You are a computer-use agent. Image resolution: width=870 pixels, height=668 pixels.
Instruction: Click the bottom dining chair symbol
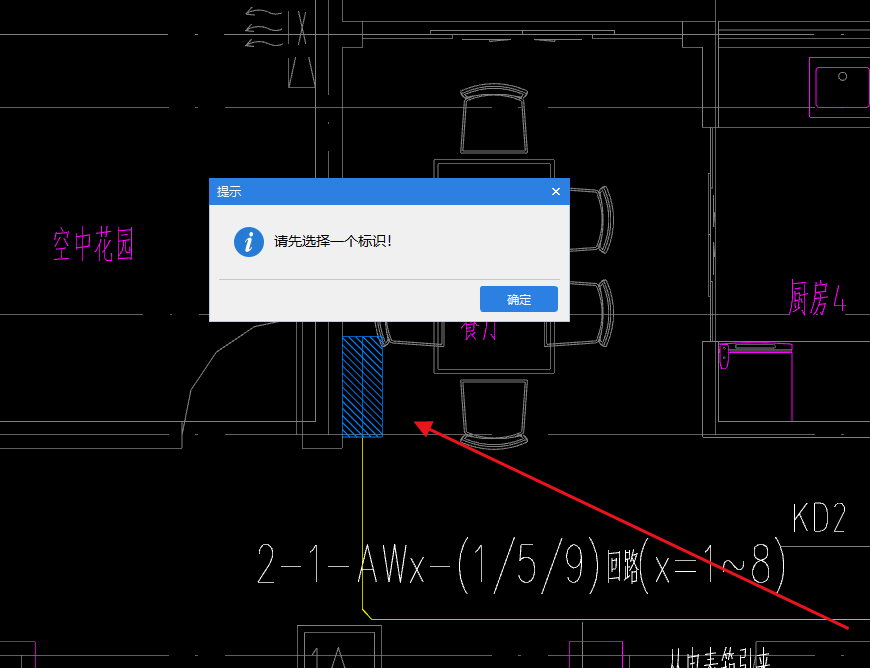click(494, 413)
